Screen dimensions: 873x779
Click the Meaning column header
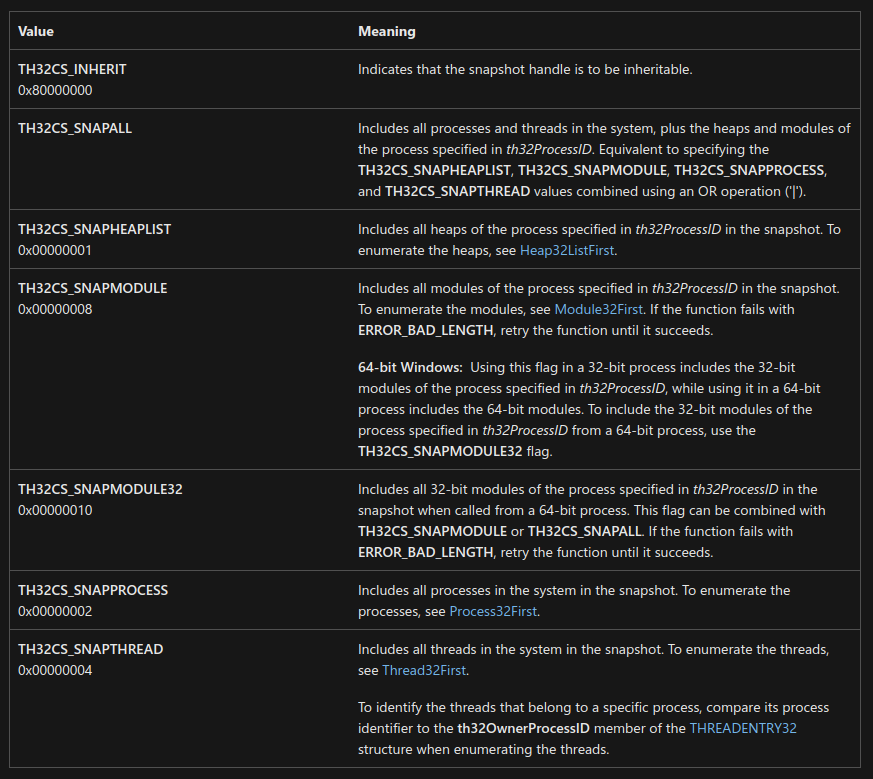pos(386,31)
